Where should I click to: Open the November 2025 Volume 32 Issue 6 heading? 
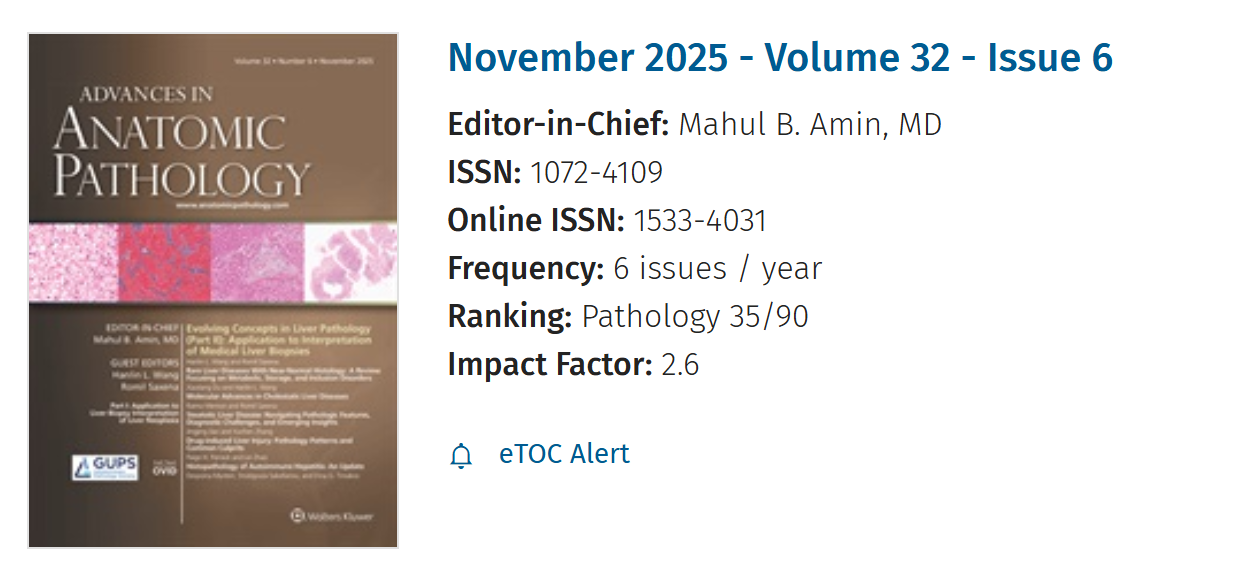(780, 59)
